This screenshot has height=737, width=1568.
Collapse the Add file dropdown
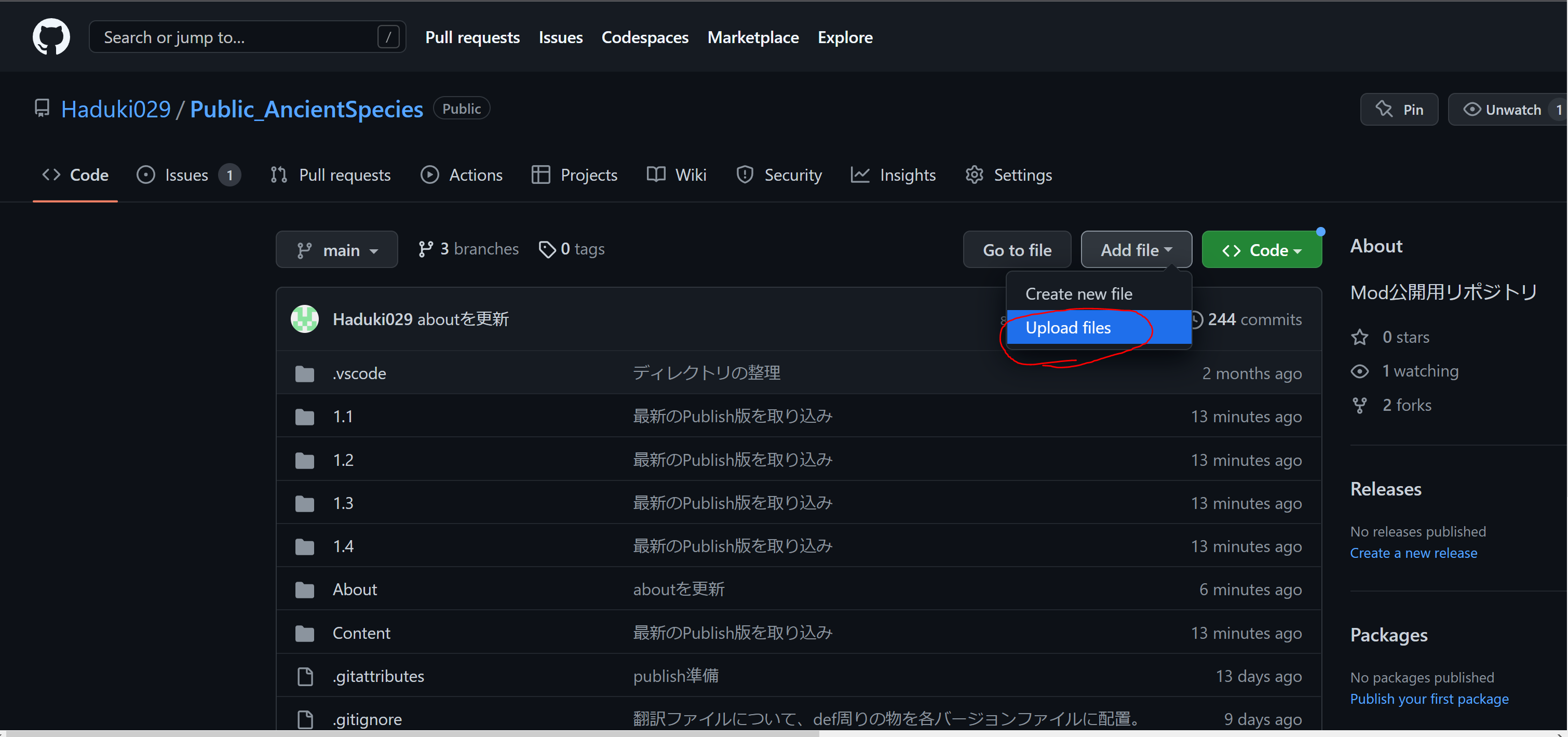(x=1137, y=250)
